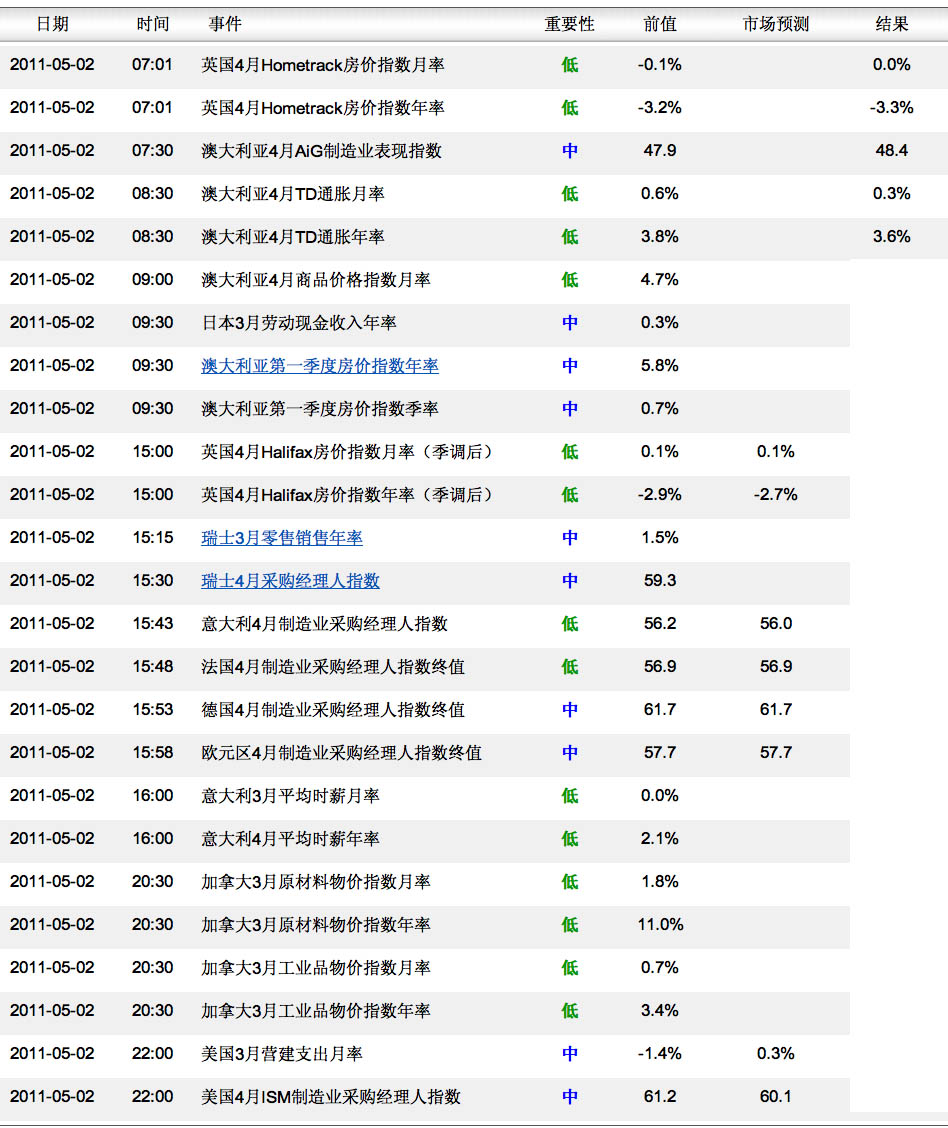
Task: Click previous value 2.1%
Action: click(x=660, y=839)
